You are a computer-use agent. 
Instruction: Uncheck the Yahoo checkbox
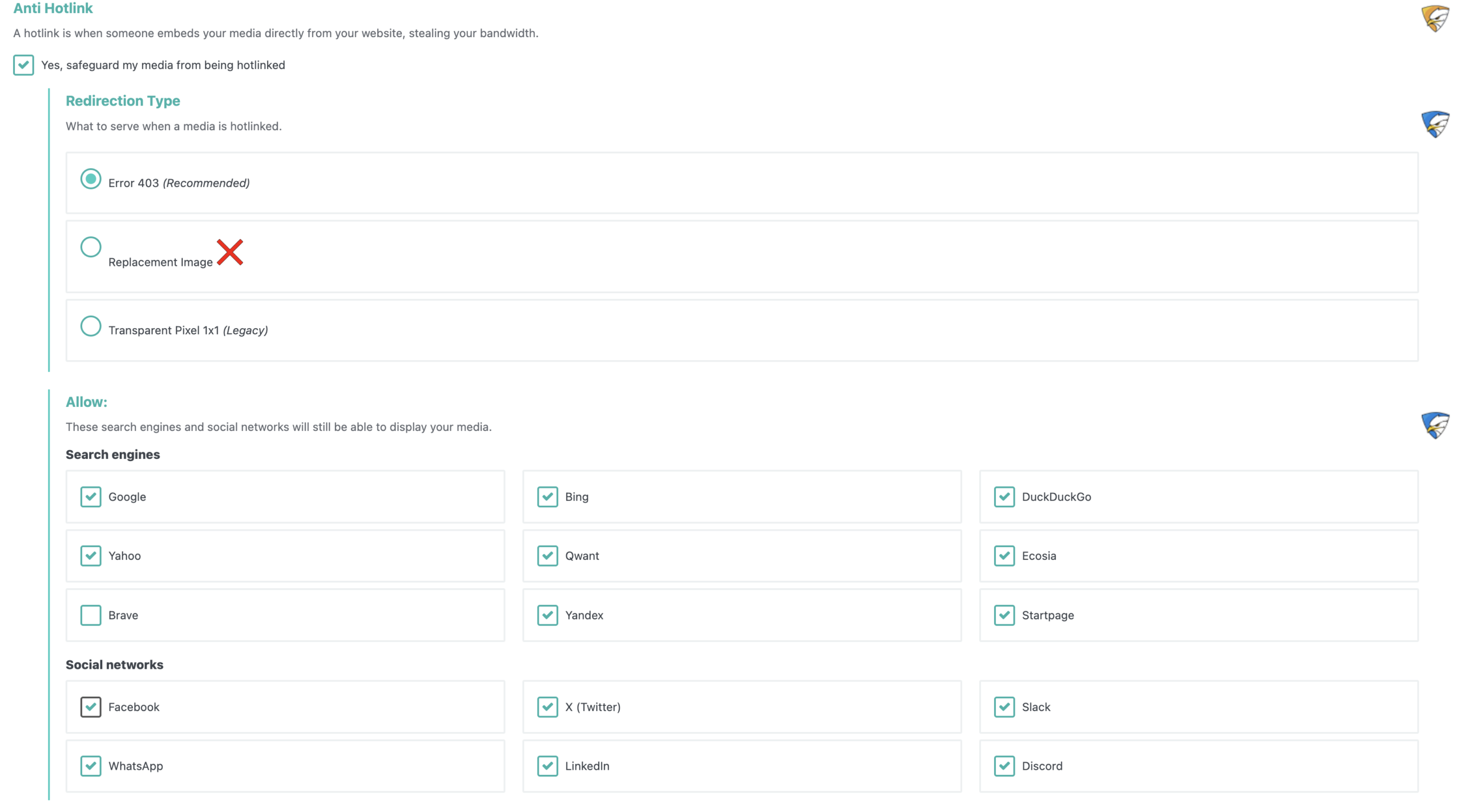tap(91, 556)
